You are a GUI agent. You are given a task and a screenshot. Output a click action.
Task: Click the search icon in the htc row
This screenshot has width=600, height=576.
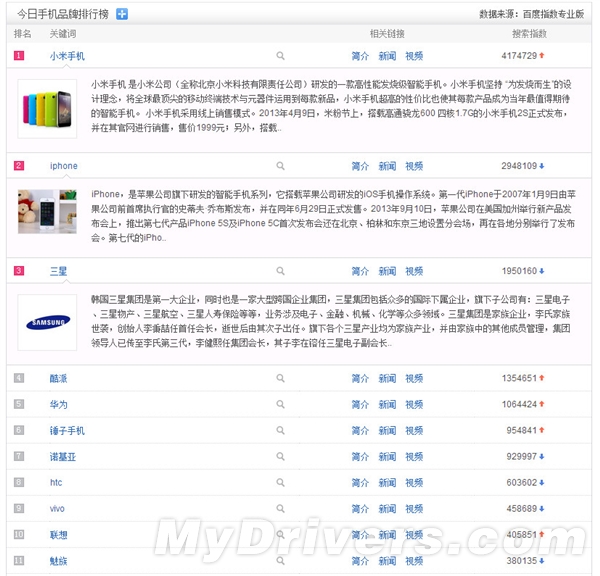click(x=280, y=482)
